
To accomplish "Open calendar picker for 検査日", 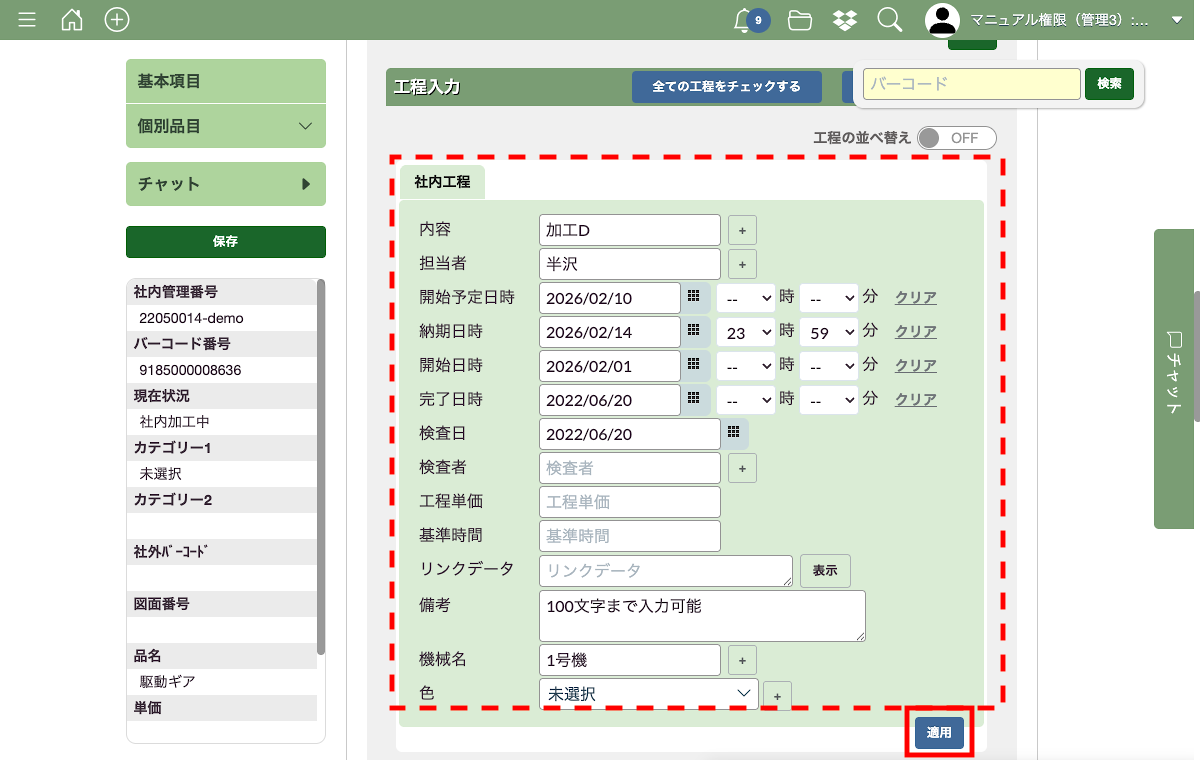I will point(733,433).
